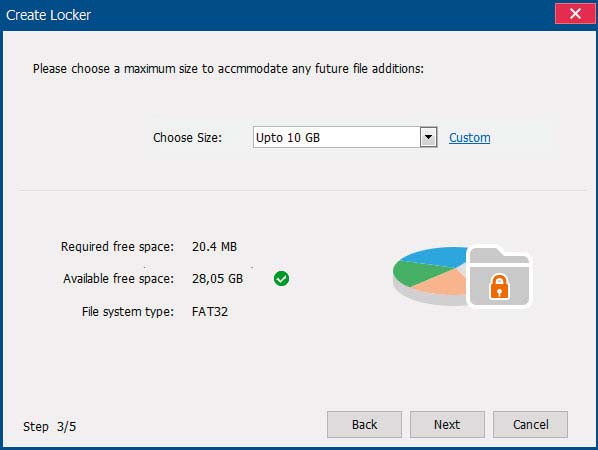
Task: Click the maximum size instruction text
Action: [228, 69]
